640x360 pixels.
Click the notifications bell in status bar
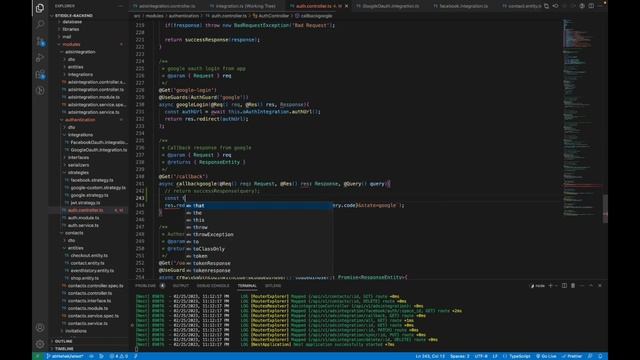coord(600,356)
